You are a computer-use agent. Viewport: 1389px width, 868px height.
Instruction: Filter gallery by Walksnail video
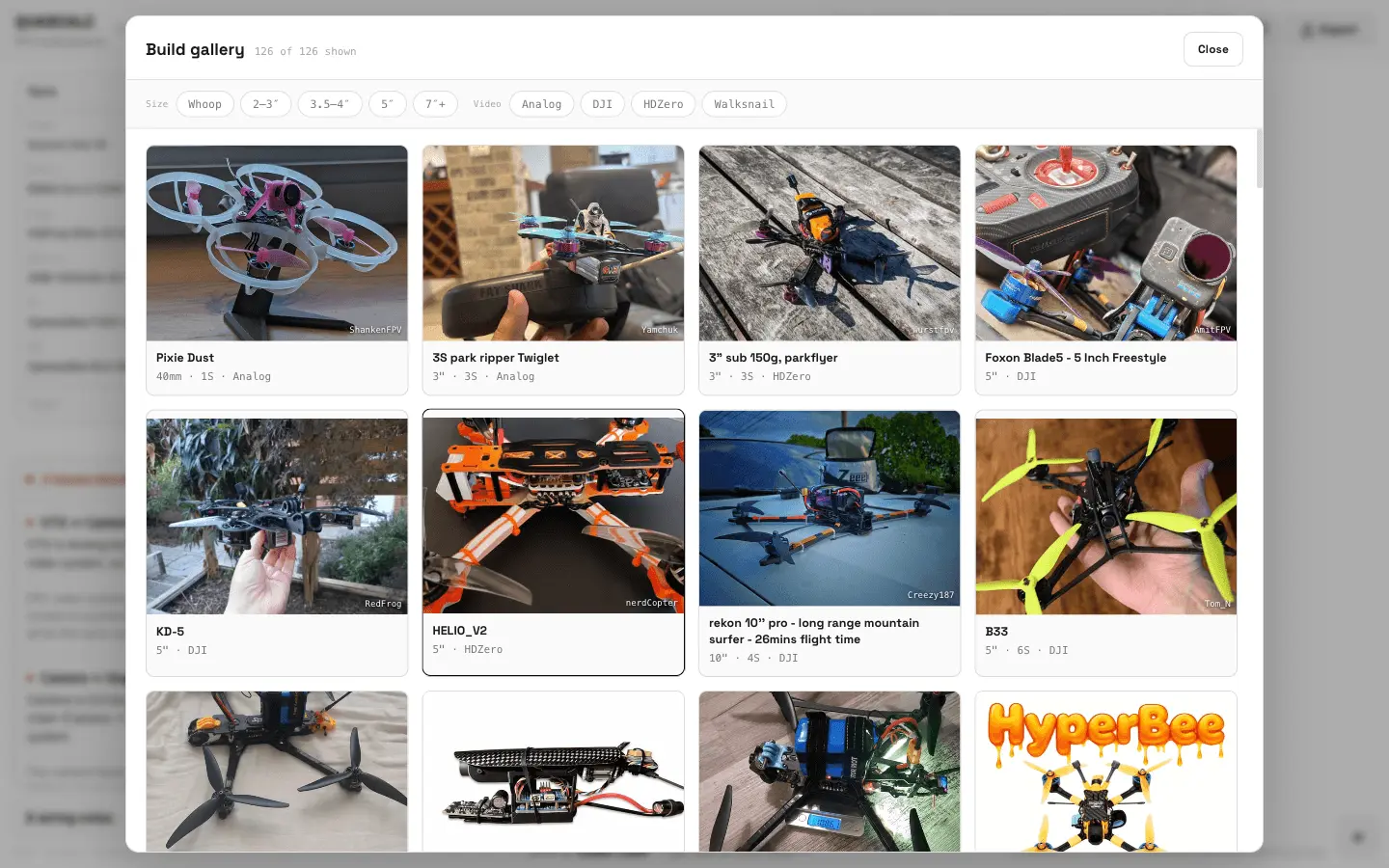click(x=744, y=104)
